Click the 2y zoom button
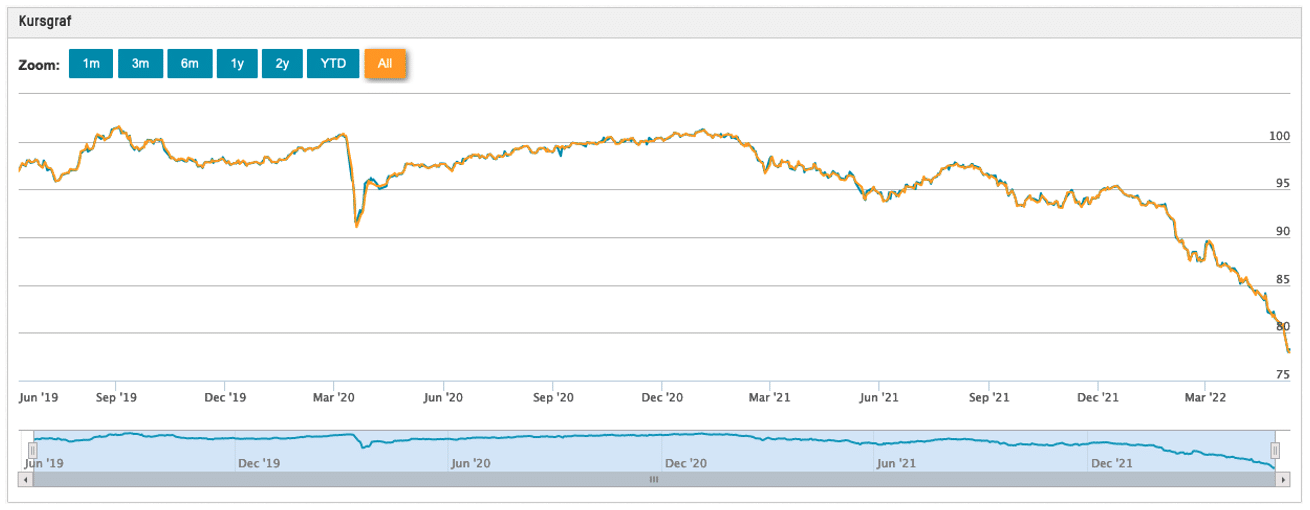The image size is (1310, 510). tap(282, 65)
